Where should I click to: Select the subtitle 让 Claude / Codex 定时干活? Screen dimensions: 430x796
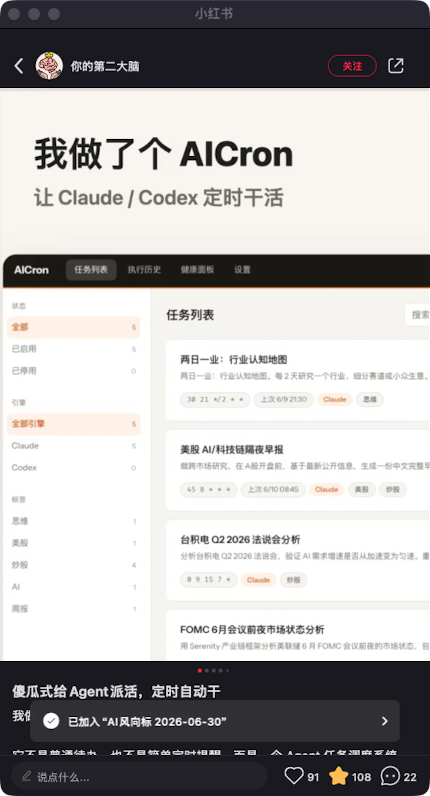[x=158, y=198]
